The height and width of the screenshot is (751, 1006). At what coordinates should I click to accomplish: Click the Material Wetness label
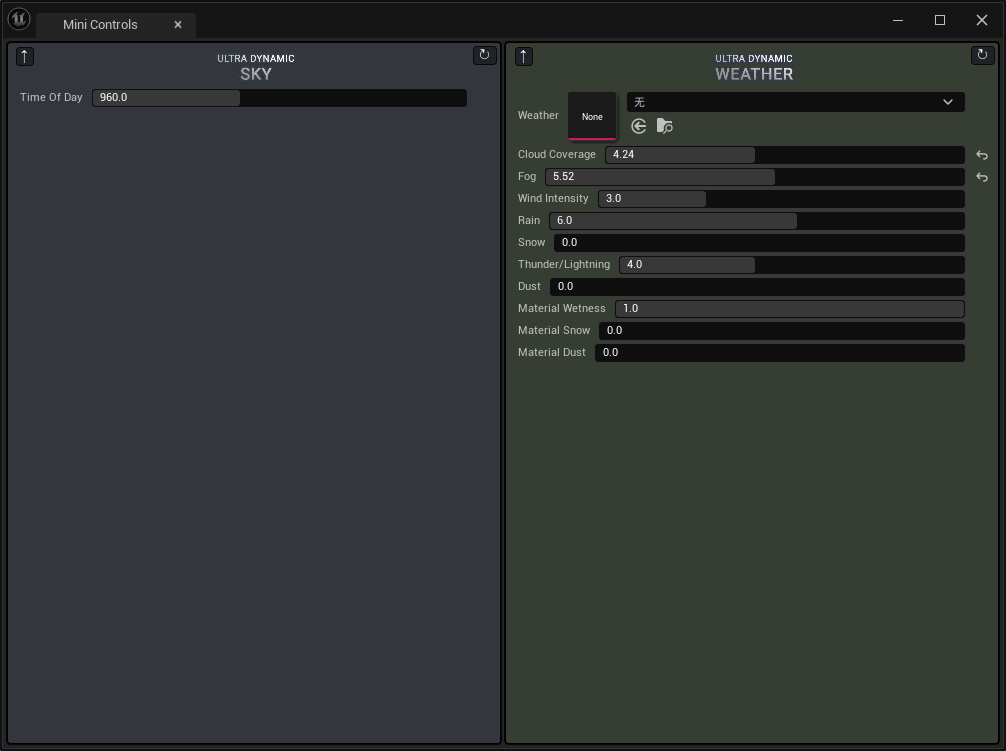(x=561, y=308)
